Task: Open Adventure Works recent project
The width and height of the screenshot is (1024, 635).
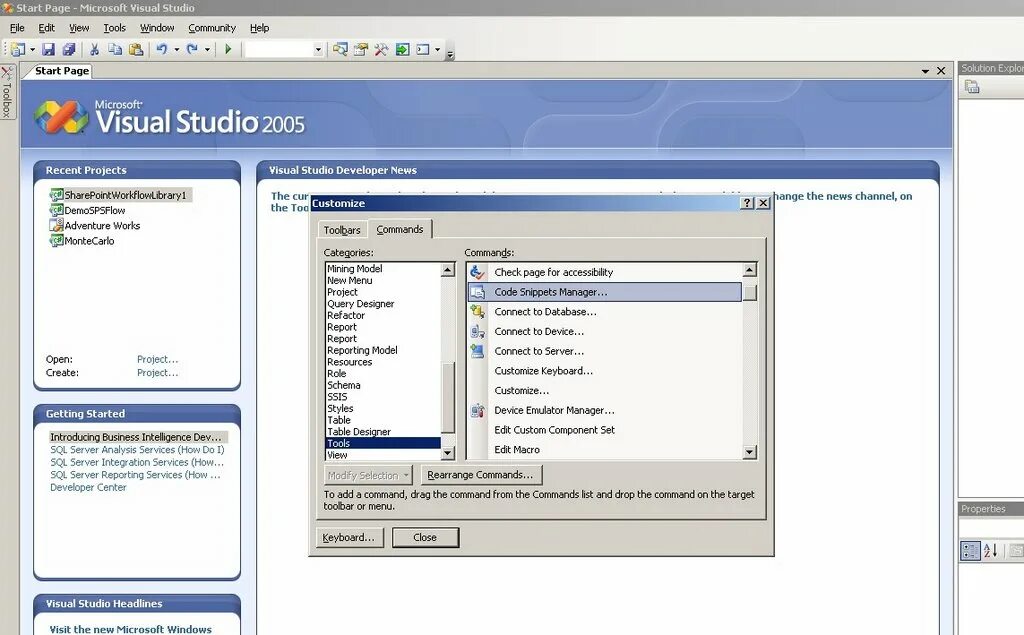Action: click(102, 225)
